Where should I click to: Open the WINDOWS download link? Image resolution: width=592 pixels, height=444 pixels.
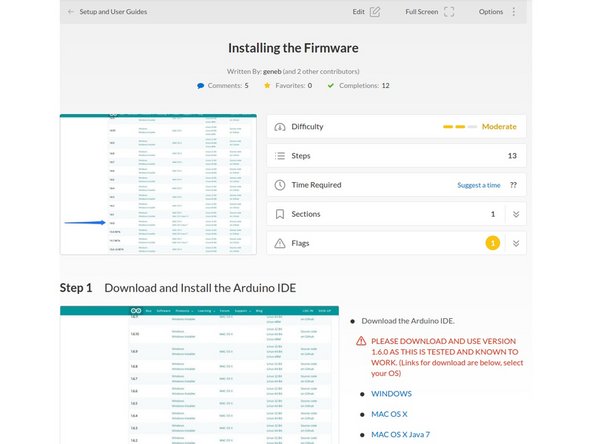[391, 394]
